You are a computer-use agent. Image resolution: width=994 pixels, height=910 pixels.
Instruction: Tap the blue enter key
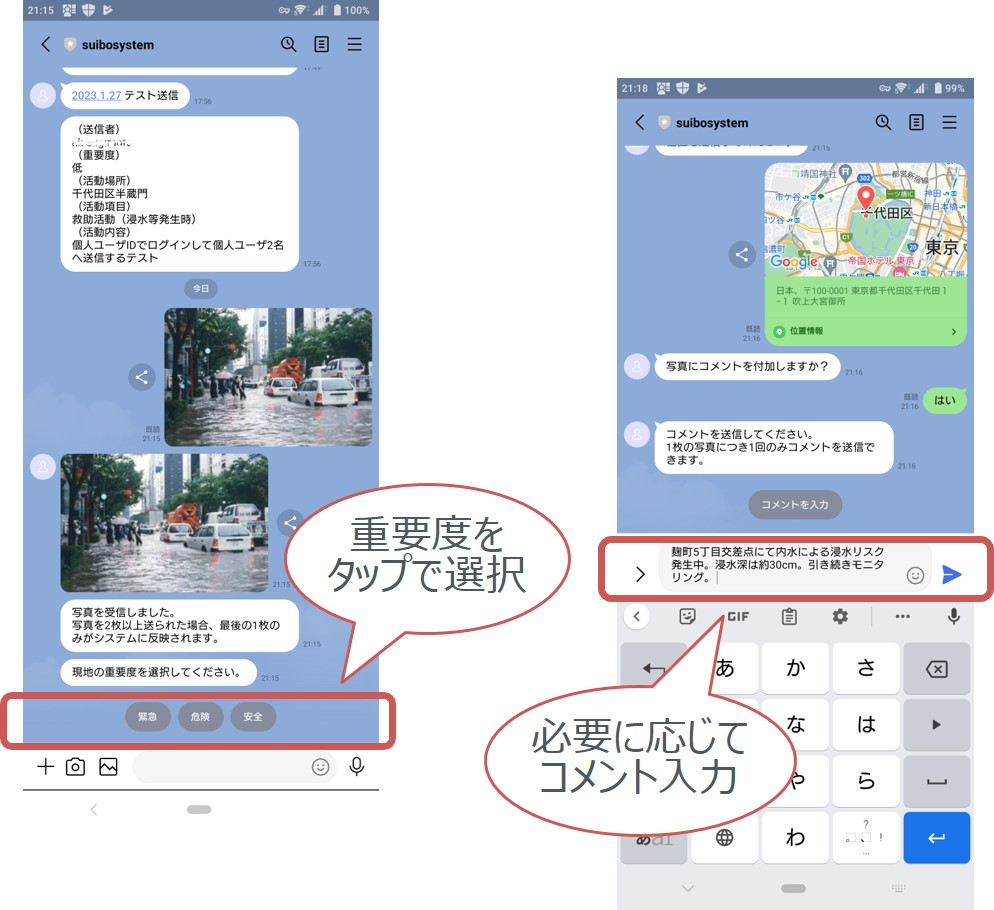937,837
